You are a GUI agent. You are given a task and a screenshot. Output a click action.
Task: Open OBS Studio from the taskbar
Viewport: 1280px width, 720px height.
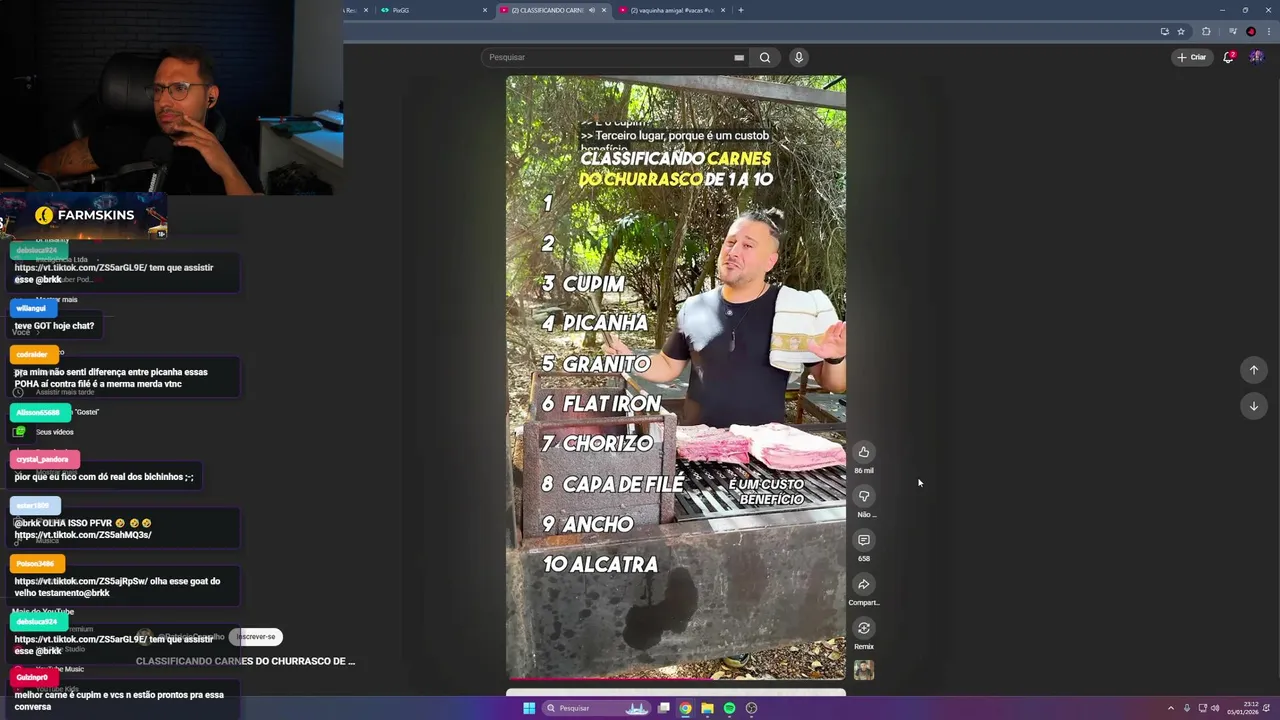pos(751,708)
